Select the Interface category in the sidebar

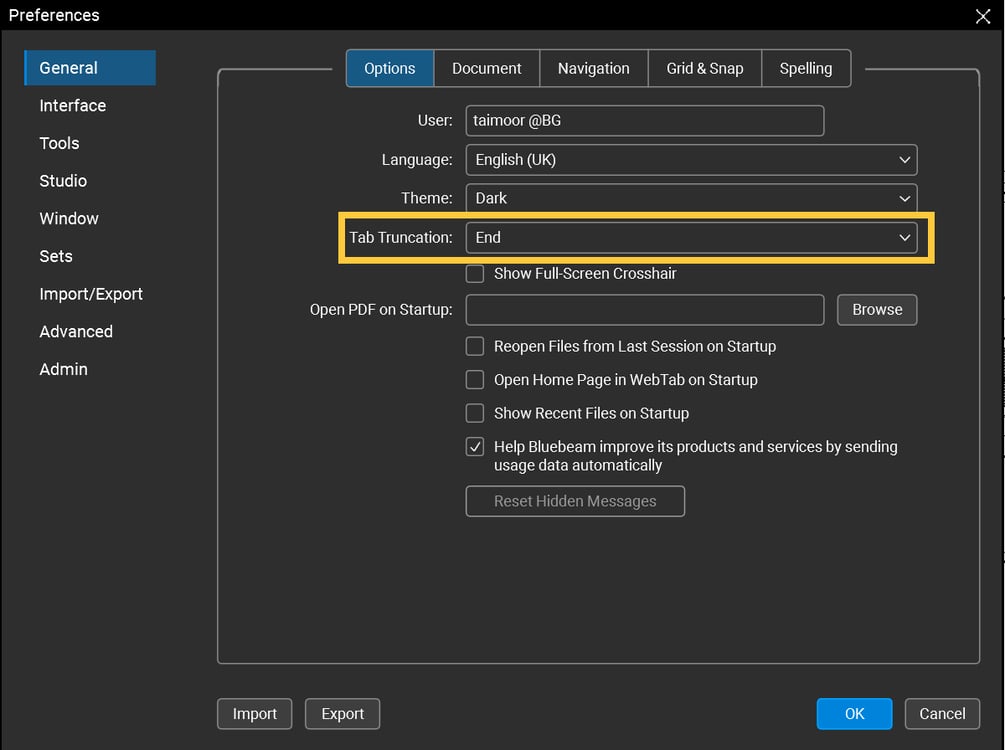[72, 105]
